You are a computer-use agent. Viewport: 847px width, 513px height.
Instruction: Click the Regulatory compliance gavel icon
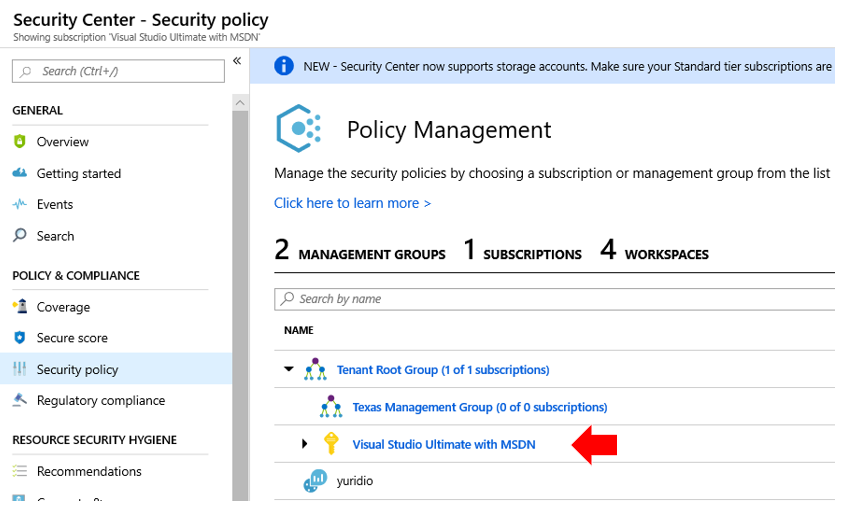pyautogui.click(x=19, y=401)
